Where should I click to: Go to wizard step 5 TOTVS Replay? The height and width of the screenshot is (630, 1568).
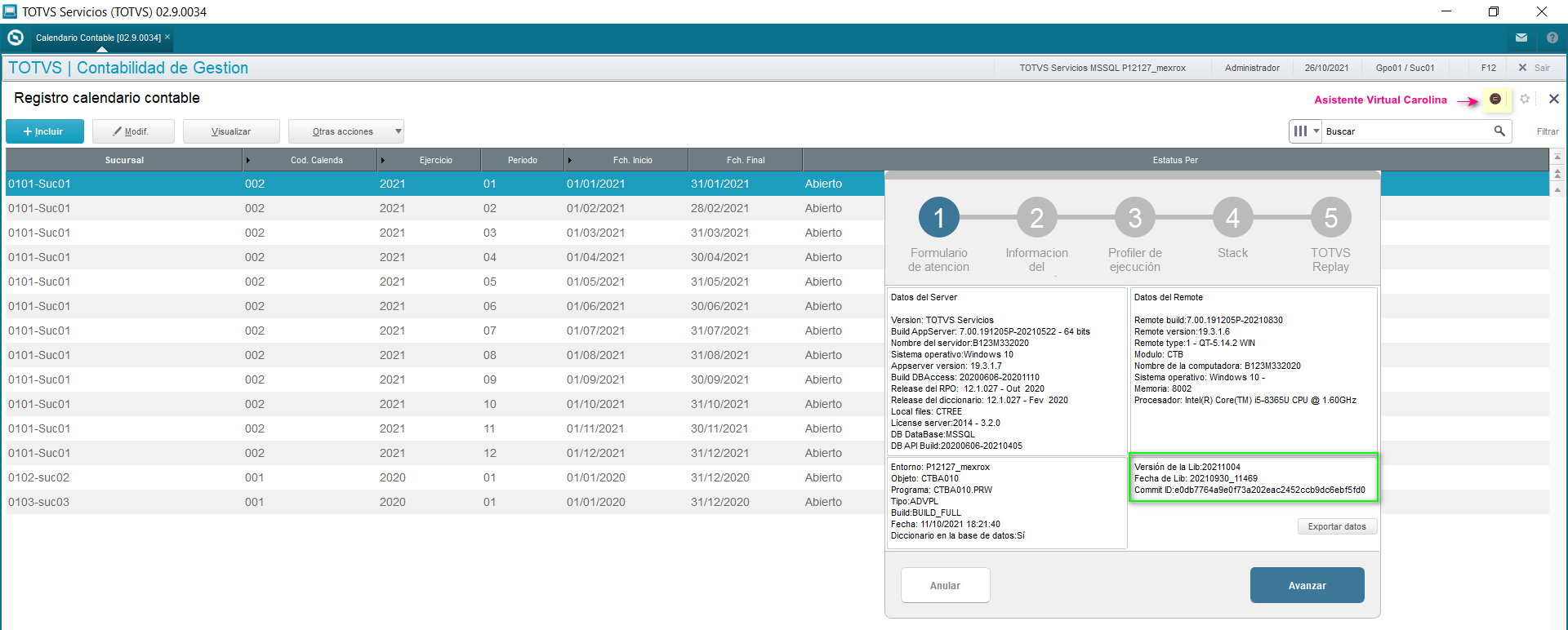click(1331, 218)
